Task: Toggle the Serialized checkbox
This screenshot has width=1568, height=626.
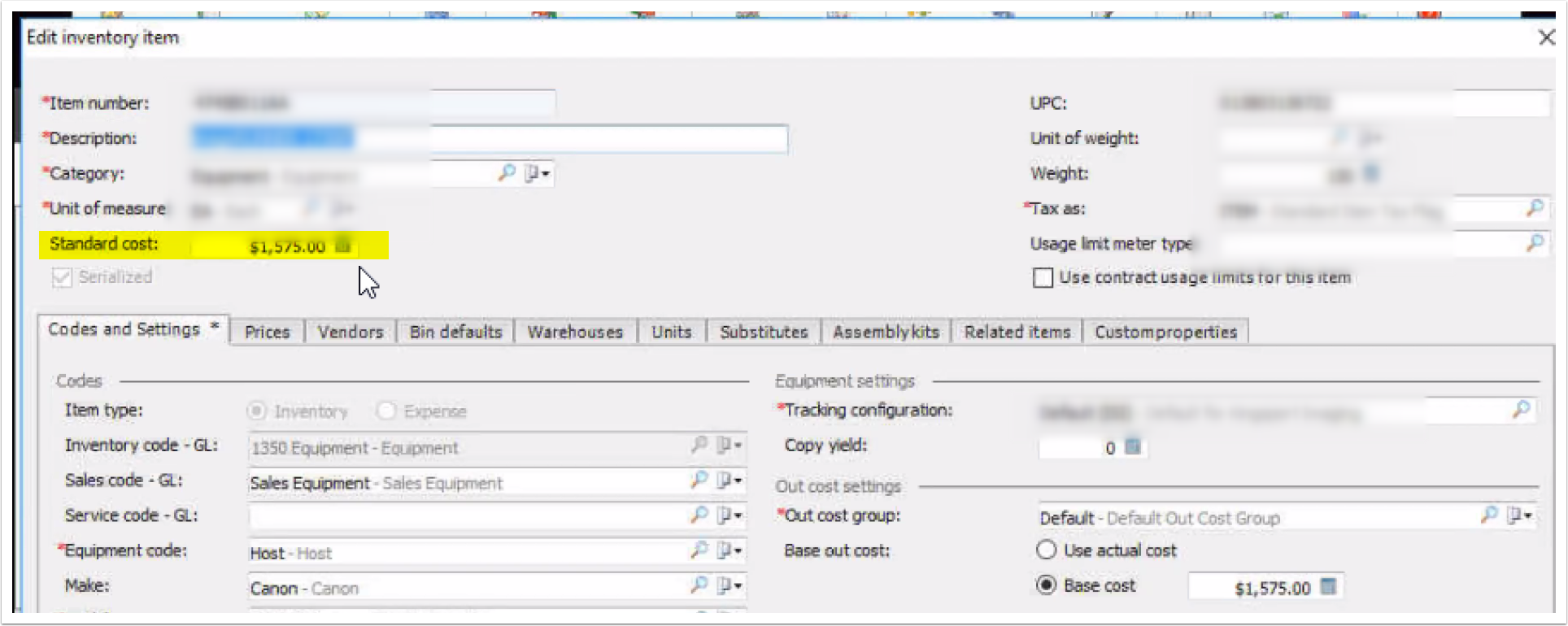Action: 62,277
